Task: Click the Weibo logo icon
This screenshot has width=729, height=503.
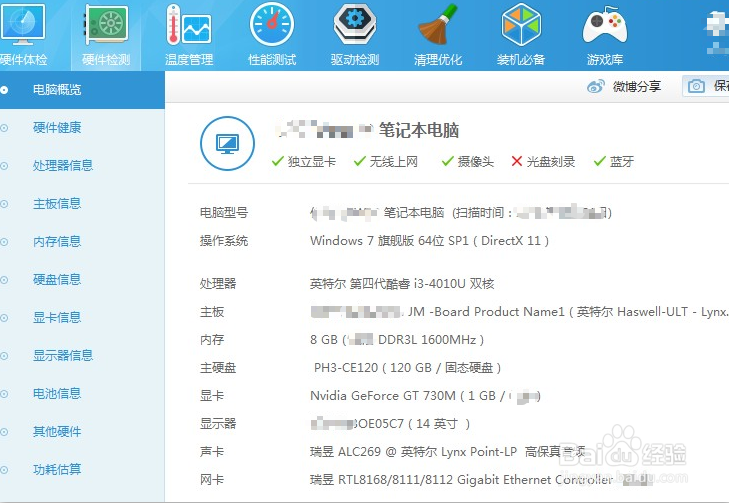Action: pos(596,86)
